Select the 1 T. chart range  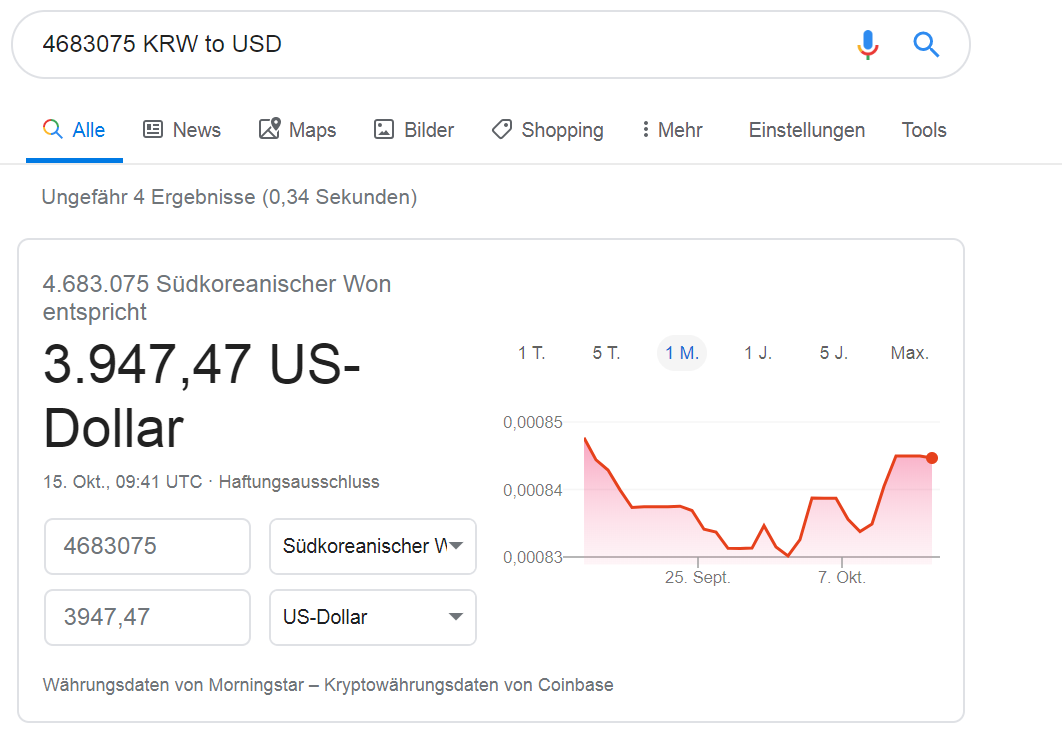pos(532,353)
